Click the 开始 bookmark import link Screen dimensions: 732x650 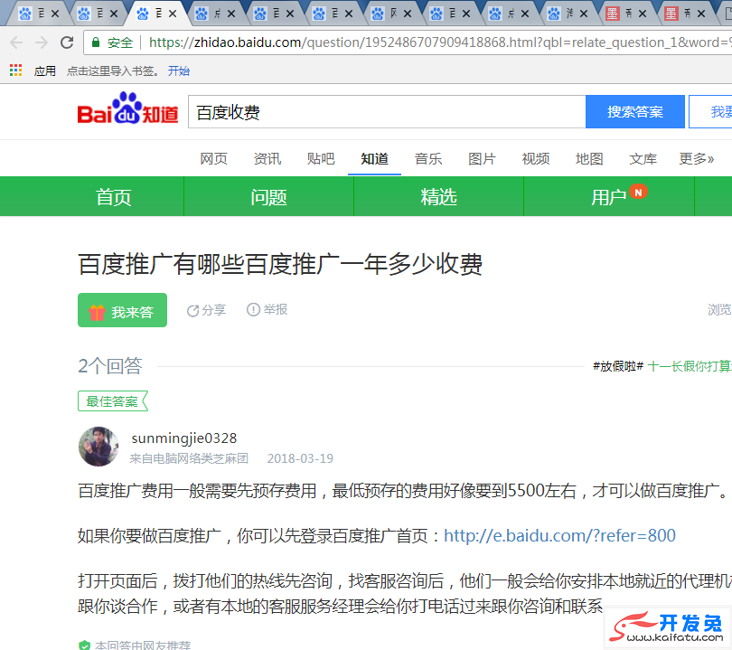179,71
